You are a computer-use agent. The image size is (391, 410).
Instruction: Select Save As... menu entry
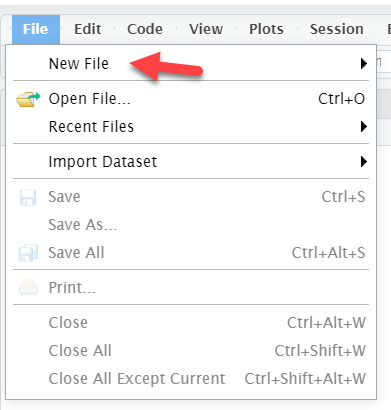coord(191,225)
